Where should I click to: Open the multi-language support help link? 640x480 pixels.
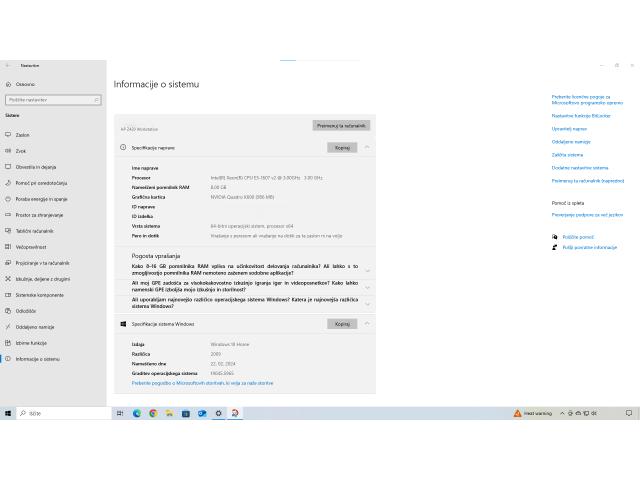pyautogui.click(x=587, y=215)
